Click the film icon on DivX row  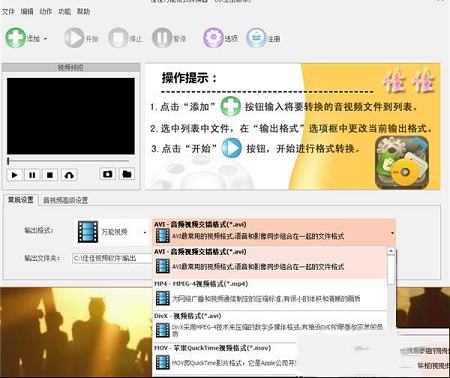162,330
